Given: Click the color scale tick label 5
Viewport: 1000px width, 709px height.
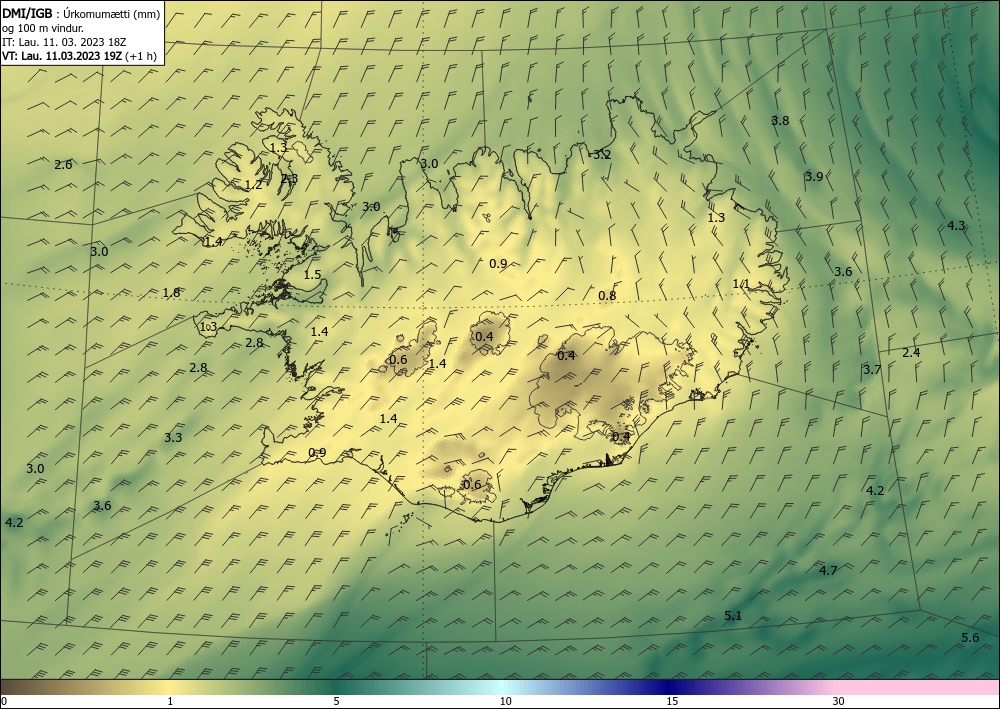Looking at the screenshot, I should point(336,701).
